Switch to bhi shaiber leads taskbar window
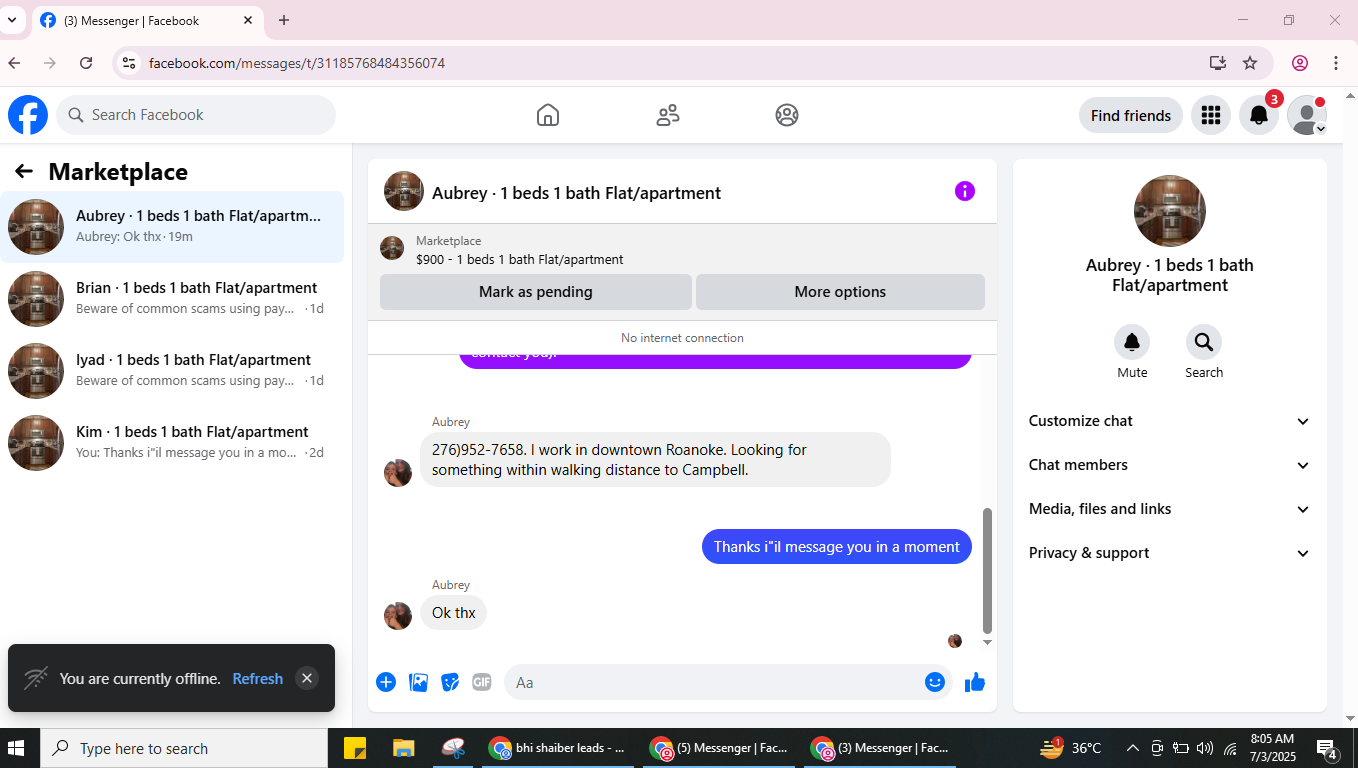Image resolution: width=1358 pixels, height=768 pixels. click(x=558, y=748)
